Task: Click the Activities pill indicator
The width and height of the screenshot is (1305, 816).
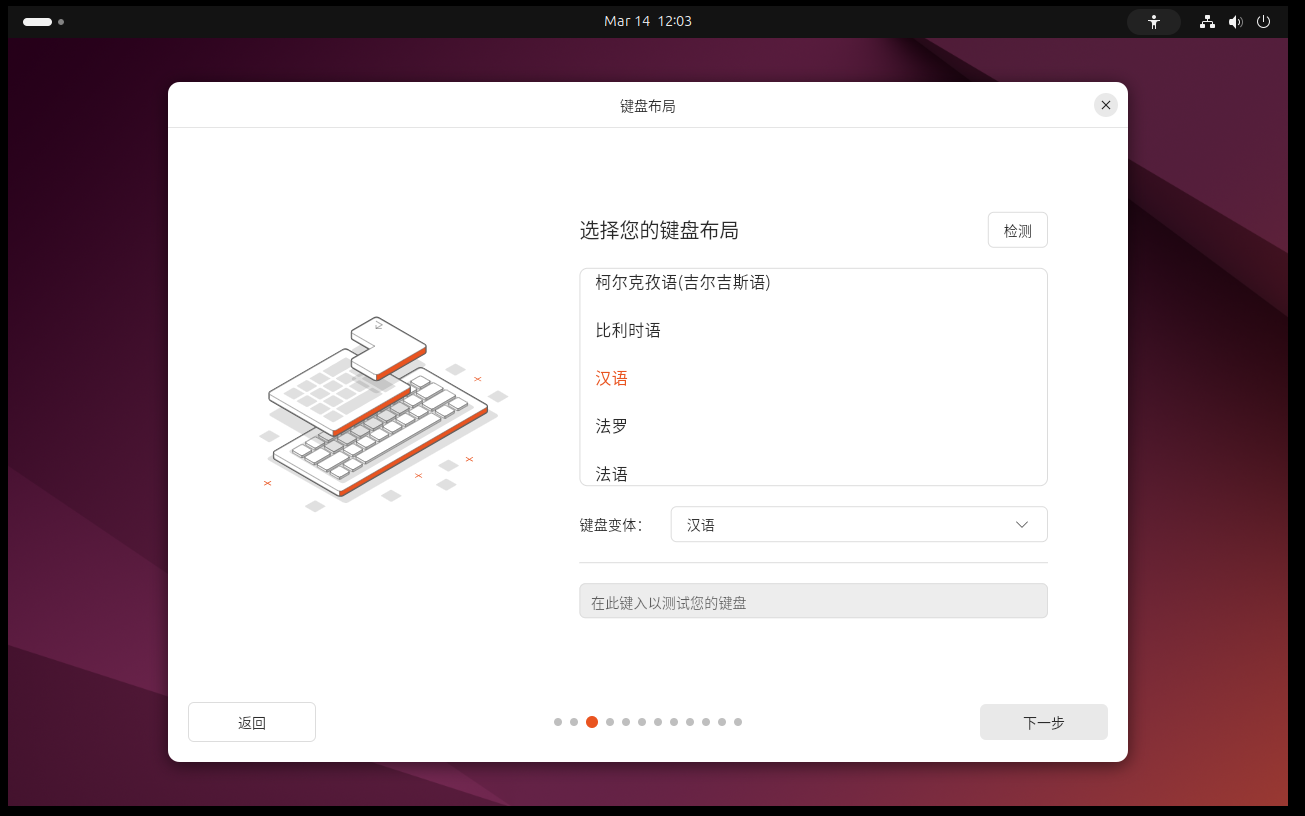Action: pyautogui.click(x=38, y=22)
